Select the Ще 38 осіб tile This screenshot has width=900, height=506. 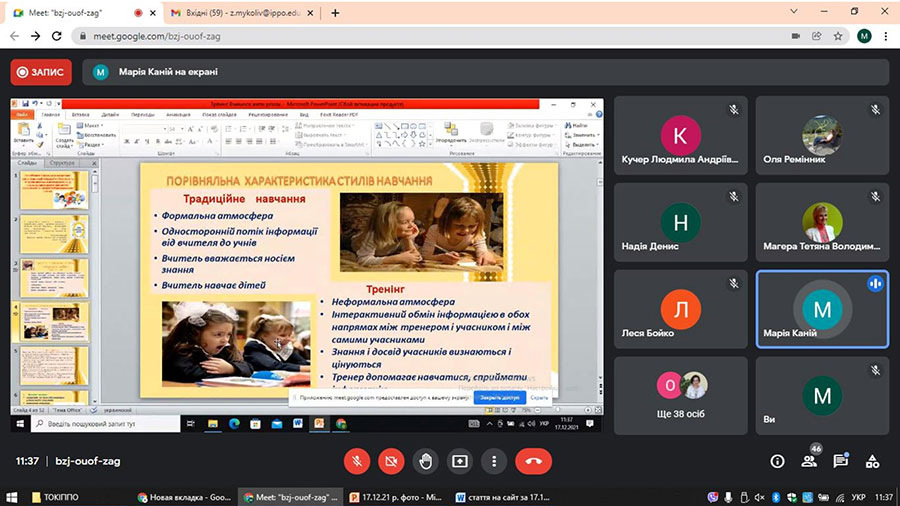(x=681, y=395)
